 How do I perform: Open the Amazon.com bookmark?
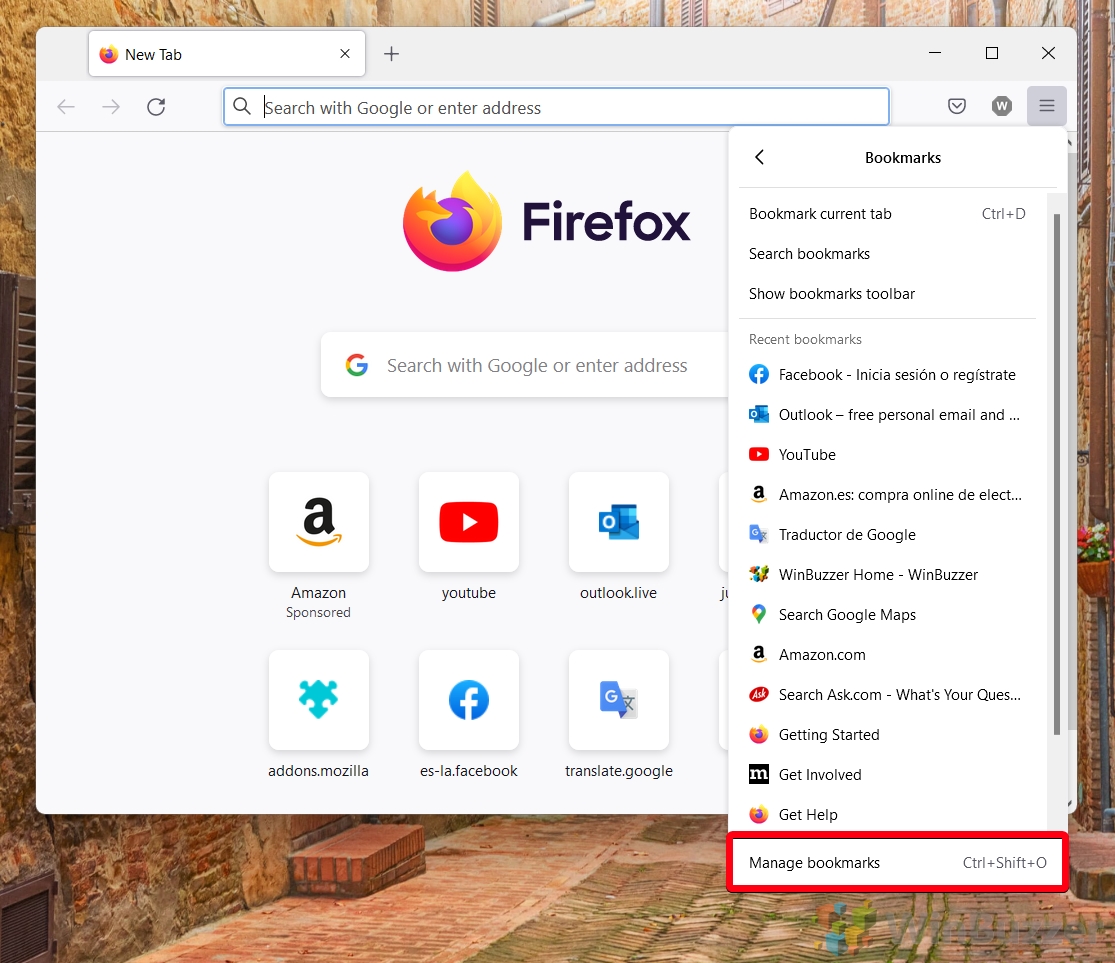pyautogui.click(x=887, y=654)
